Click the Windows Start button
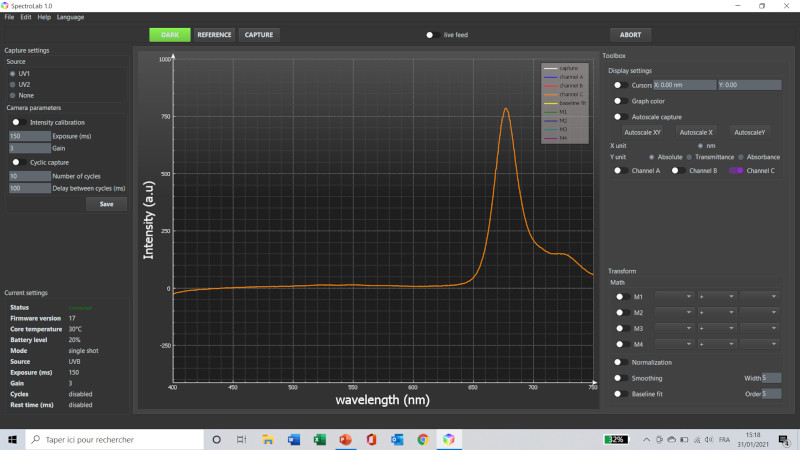This screenshot has width=800, height=450. 11,439
